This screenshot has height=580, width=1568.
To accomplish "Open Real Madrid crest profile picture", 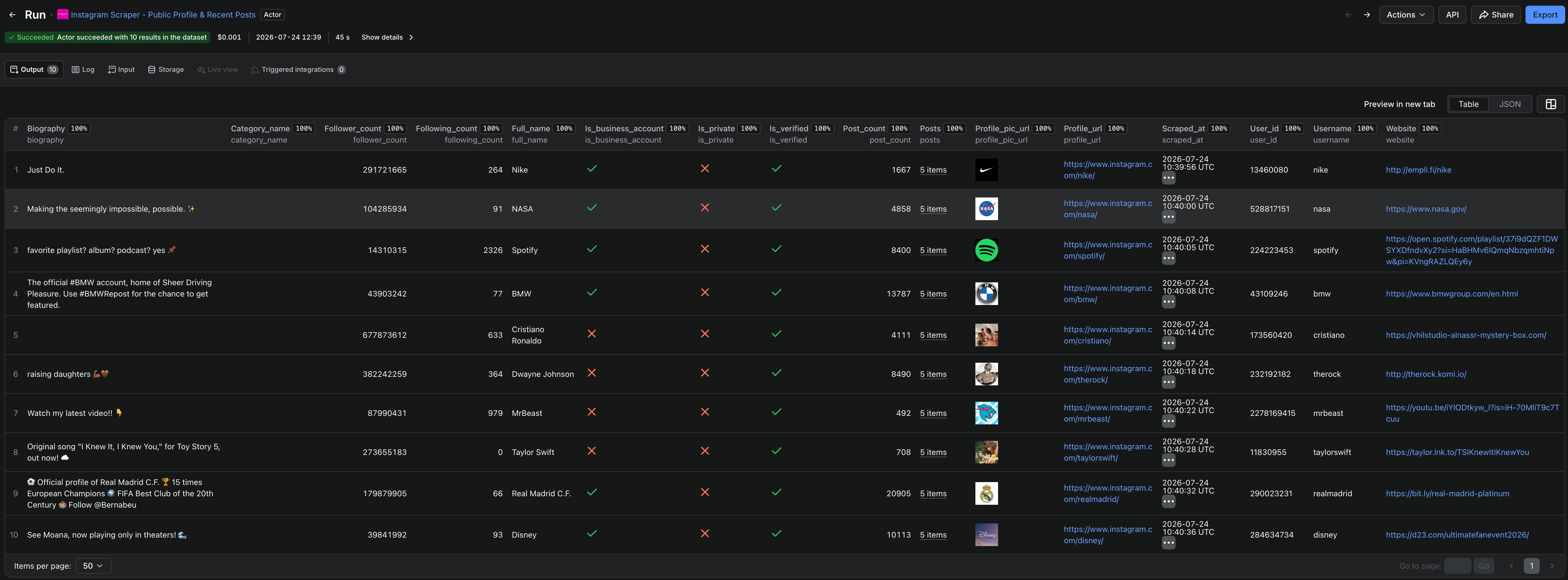I will point(986,493).
